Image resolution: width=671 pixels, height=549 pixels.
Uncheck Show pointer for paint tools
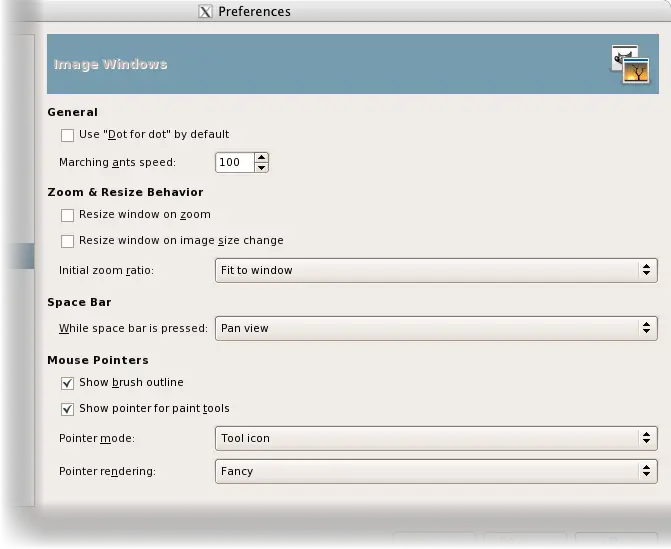(67, 409)
